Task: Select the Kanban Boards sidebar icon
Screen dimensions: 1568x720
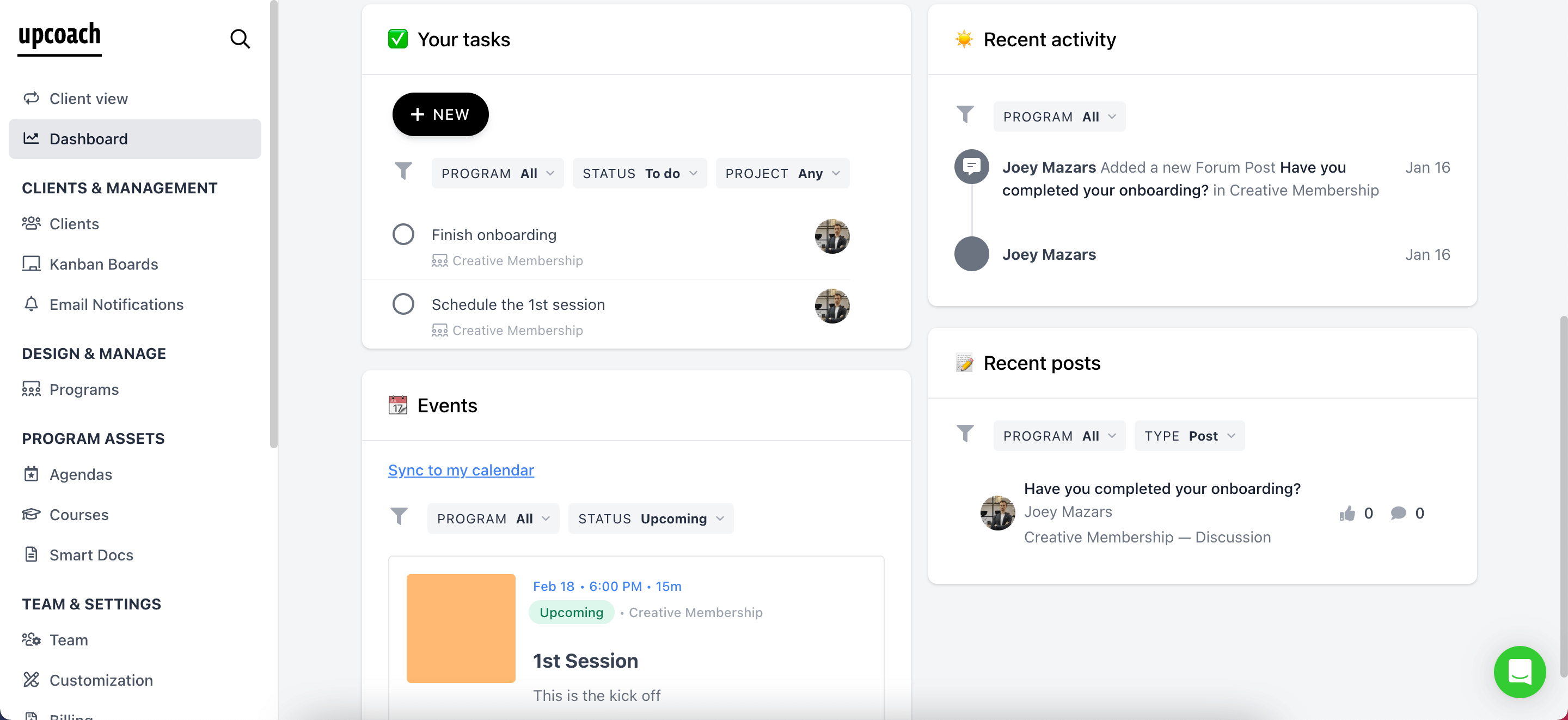Action: pyautogui.click(x=32, y=264)
